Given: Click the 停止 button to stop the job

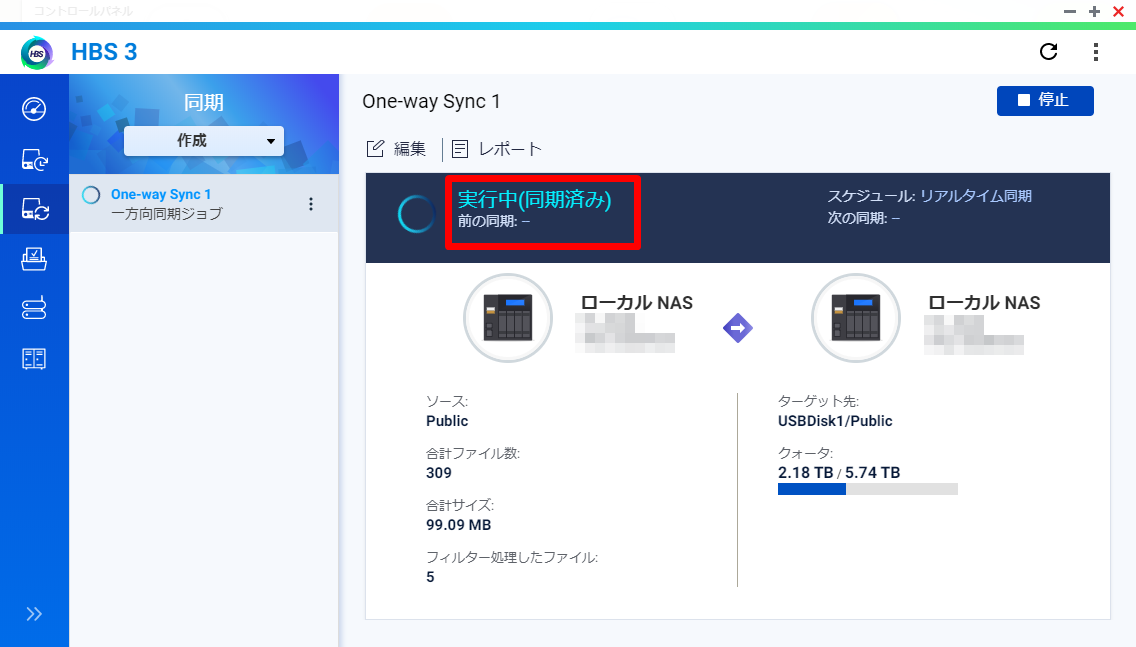Looking at the screenshot, I should click(1045, 101).
